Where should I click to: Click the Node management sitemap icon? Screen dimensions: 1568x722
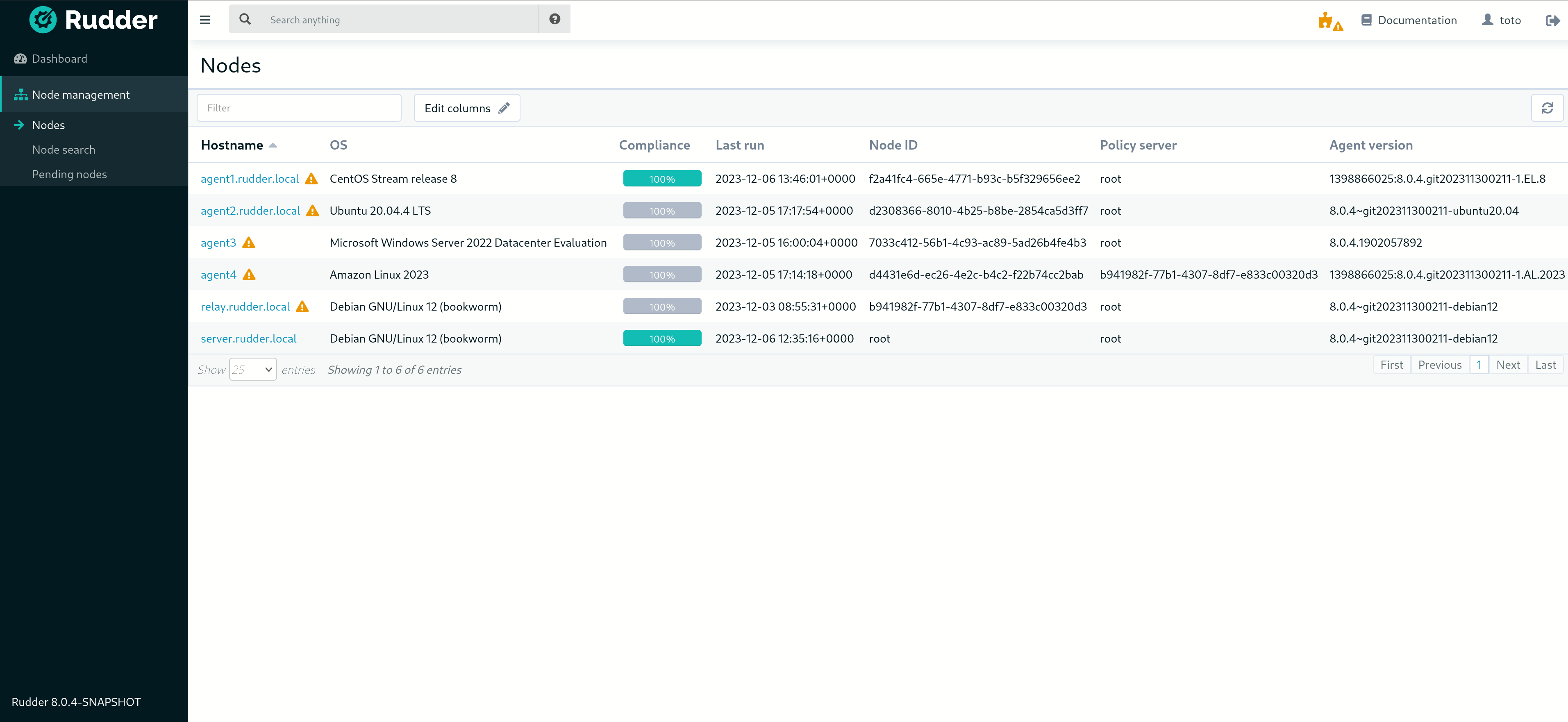tap(20, 95)
